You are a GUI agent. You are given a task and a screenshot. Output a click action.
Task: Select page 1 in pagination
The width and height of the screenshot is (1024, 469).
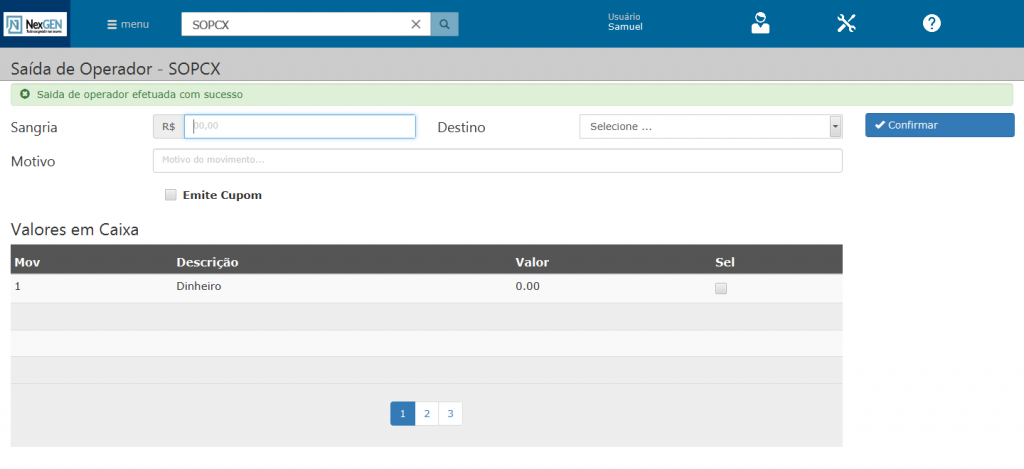click(402, 413)
